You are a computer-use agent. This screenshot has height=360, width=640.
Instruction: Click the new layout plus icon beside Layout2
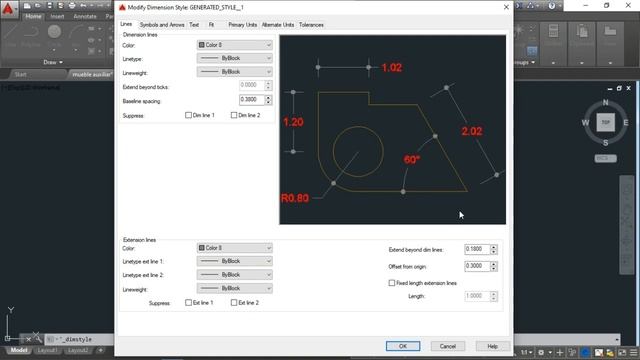pyautogui.click(x=100, y=350)
